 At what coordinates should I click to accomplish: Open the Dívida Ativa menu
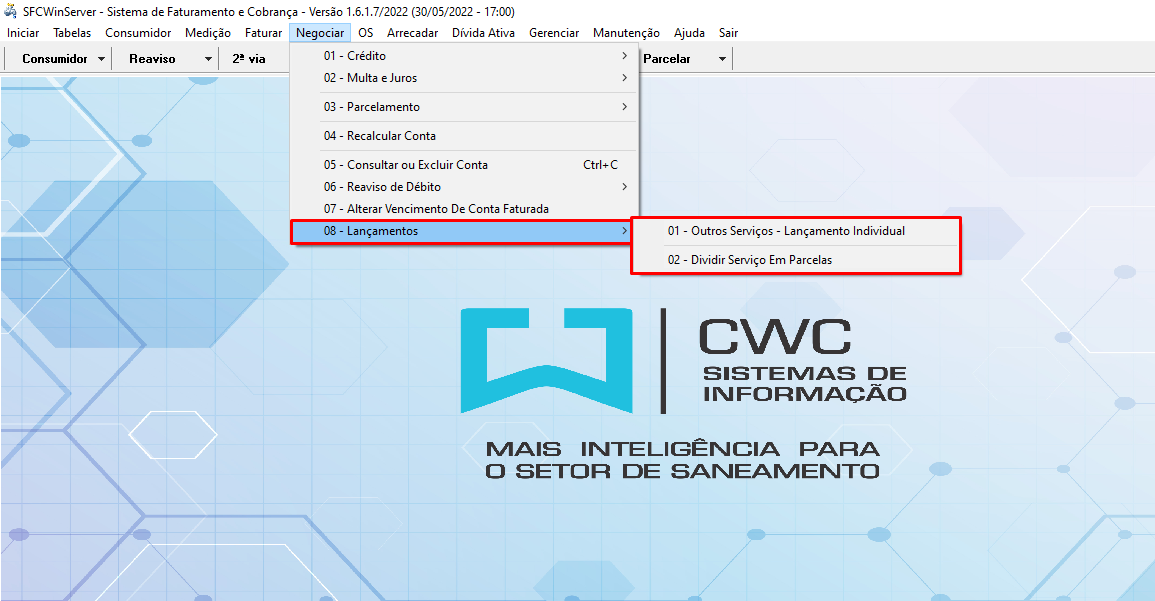point(483,32)
